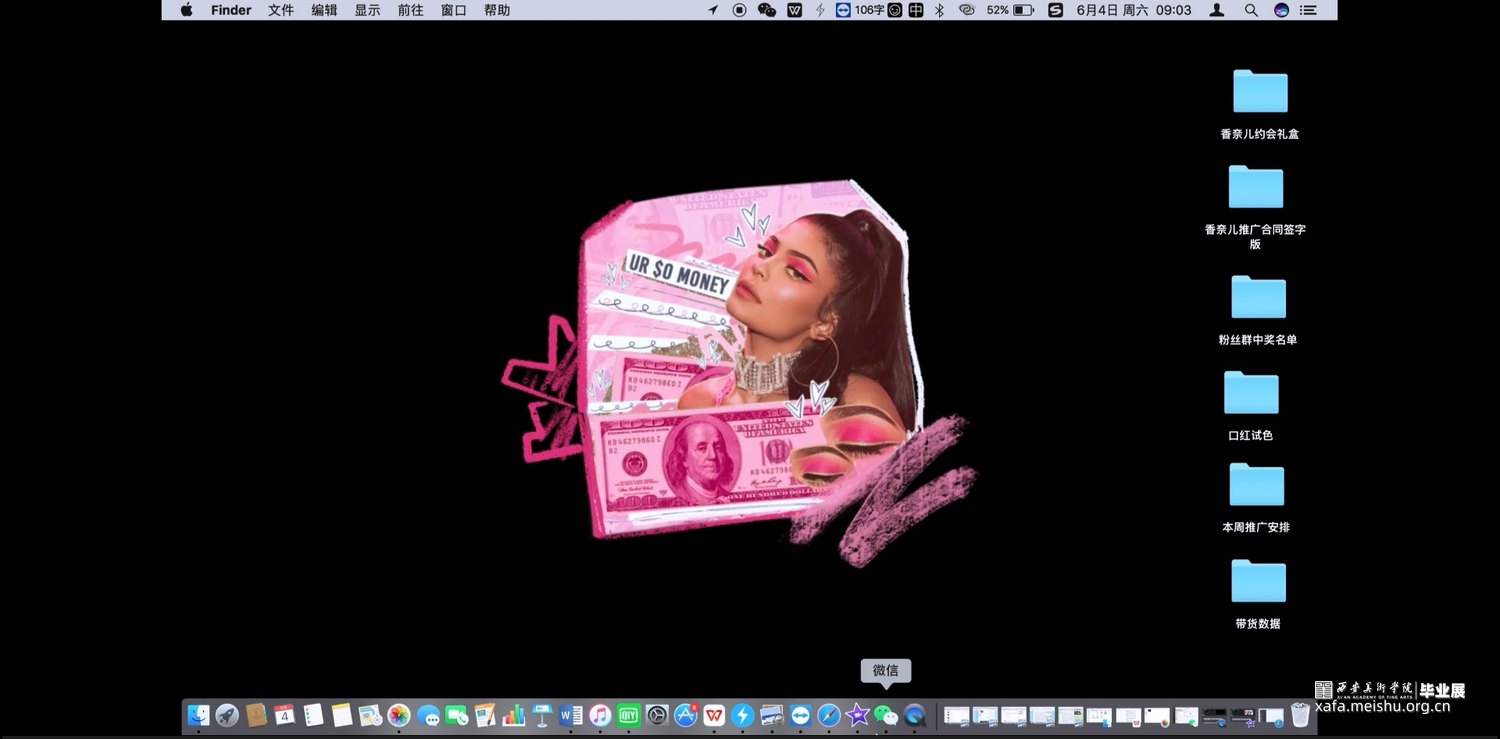The image size is (1500, 739).
Task: Select the 带货数据 folder on desktop
Action: click(x=1258, y=582)
